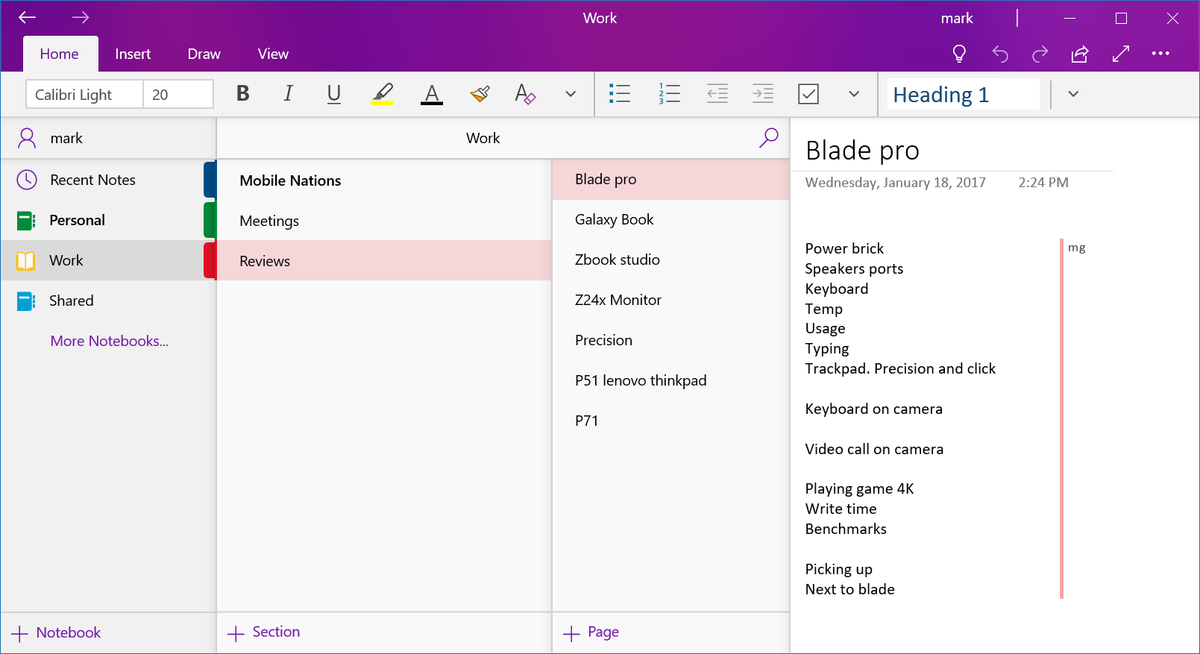Undo the last action
This screenshot has width=1200, height=654.
[x=1000, y=54]
